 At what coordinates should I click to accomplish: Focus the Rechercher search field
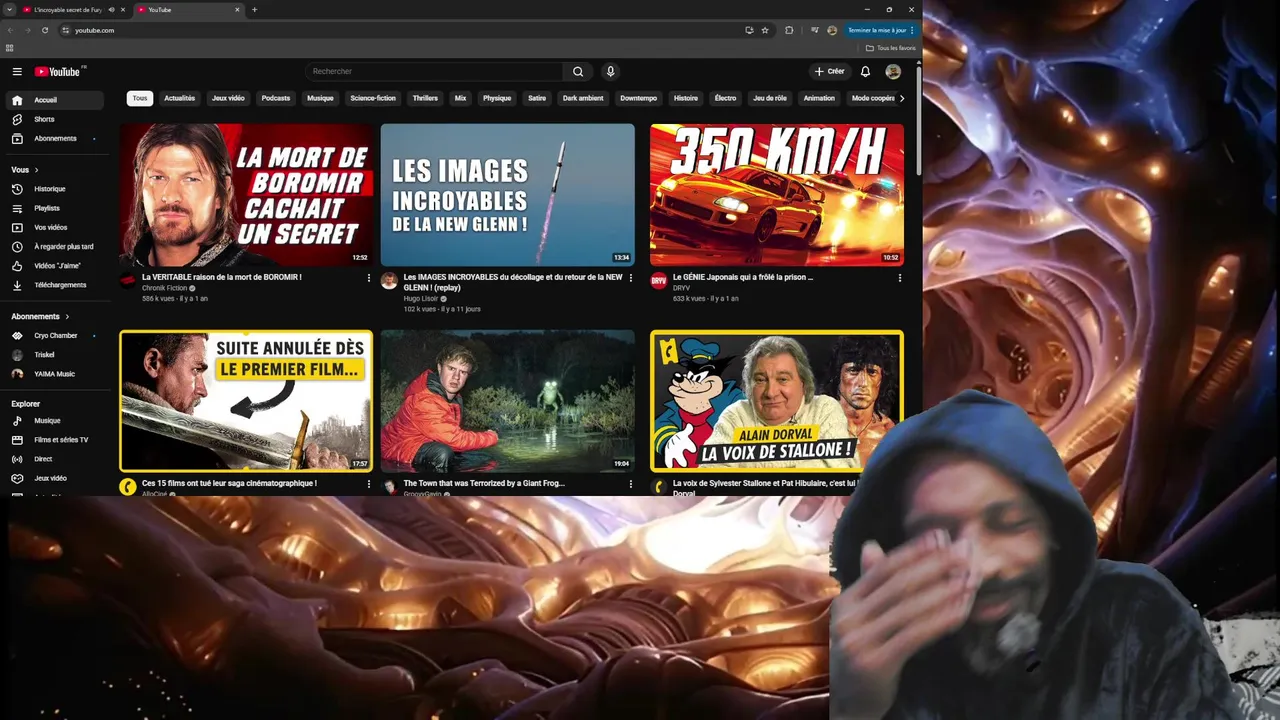(435, 71)
